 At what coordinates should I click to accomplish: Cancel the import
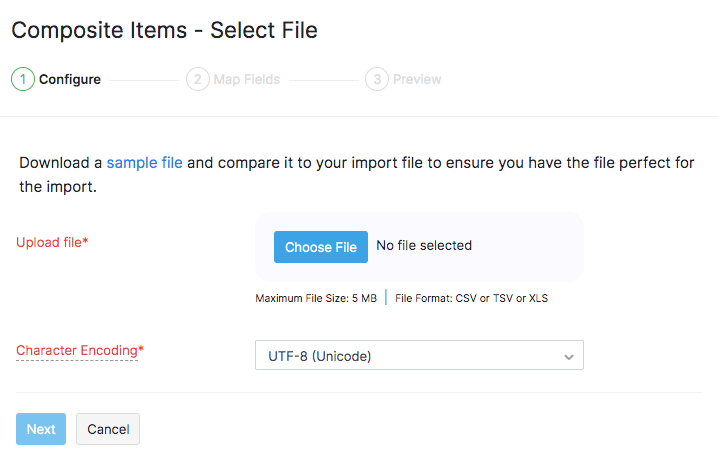108,429
